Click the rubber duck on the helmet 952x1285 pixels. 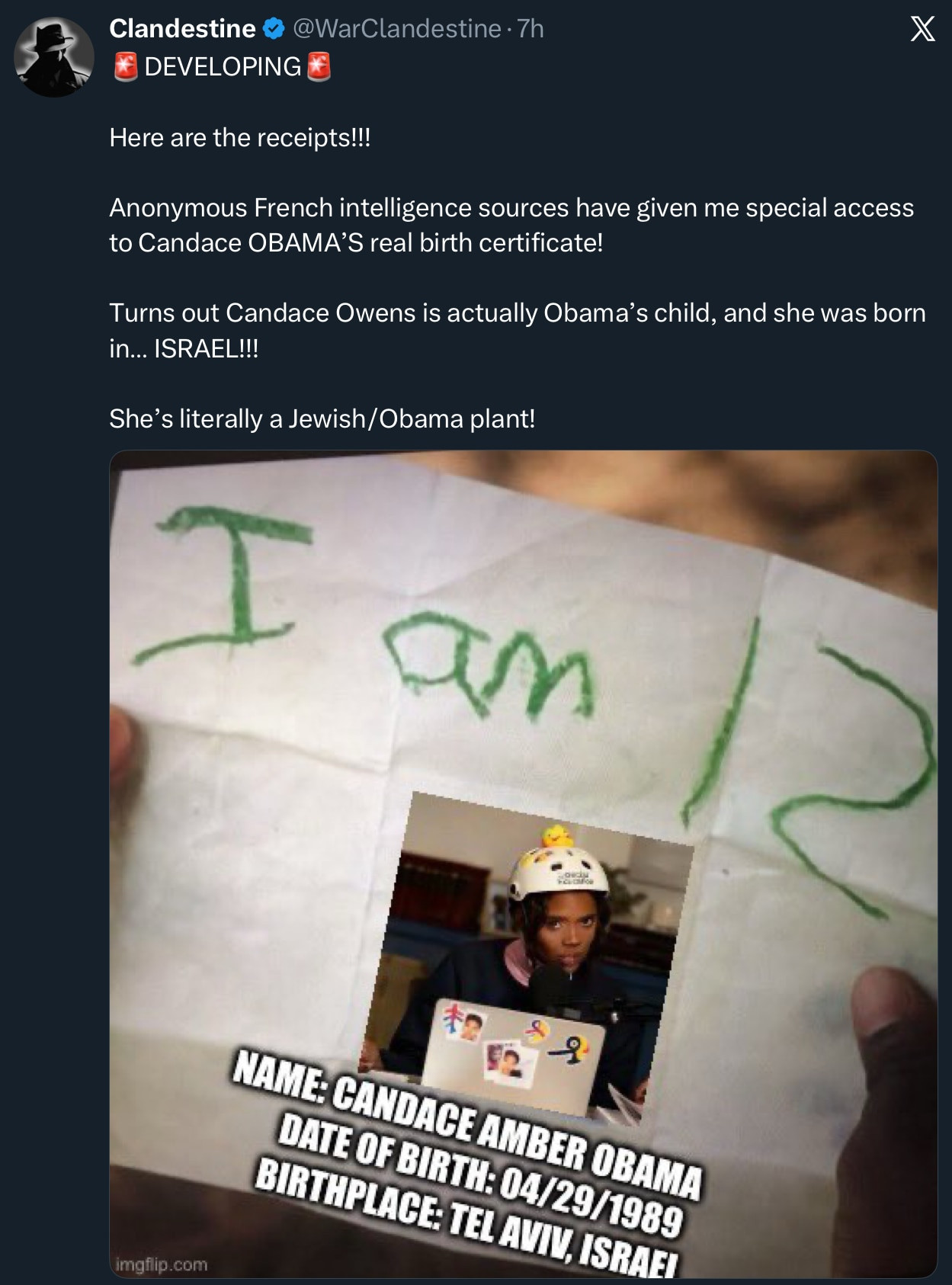[557, 838]
